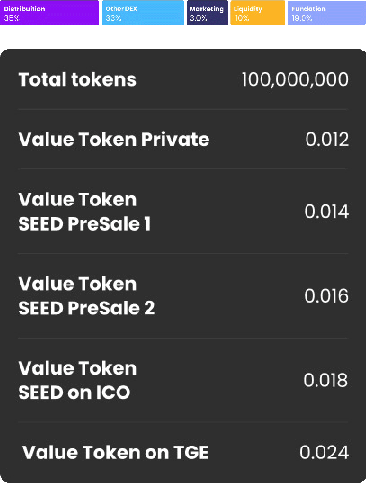The width and height of the screenshot is (366, 483).
Task: Select the blue OtherDEX 33% segment
Action: point(143,12)
